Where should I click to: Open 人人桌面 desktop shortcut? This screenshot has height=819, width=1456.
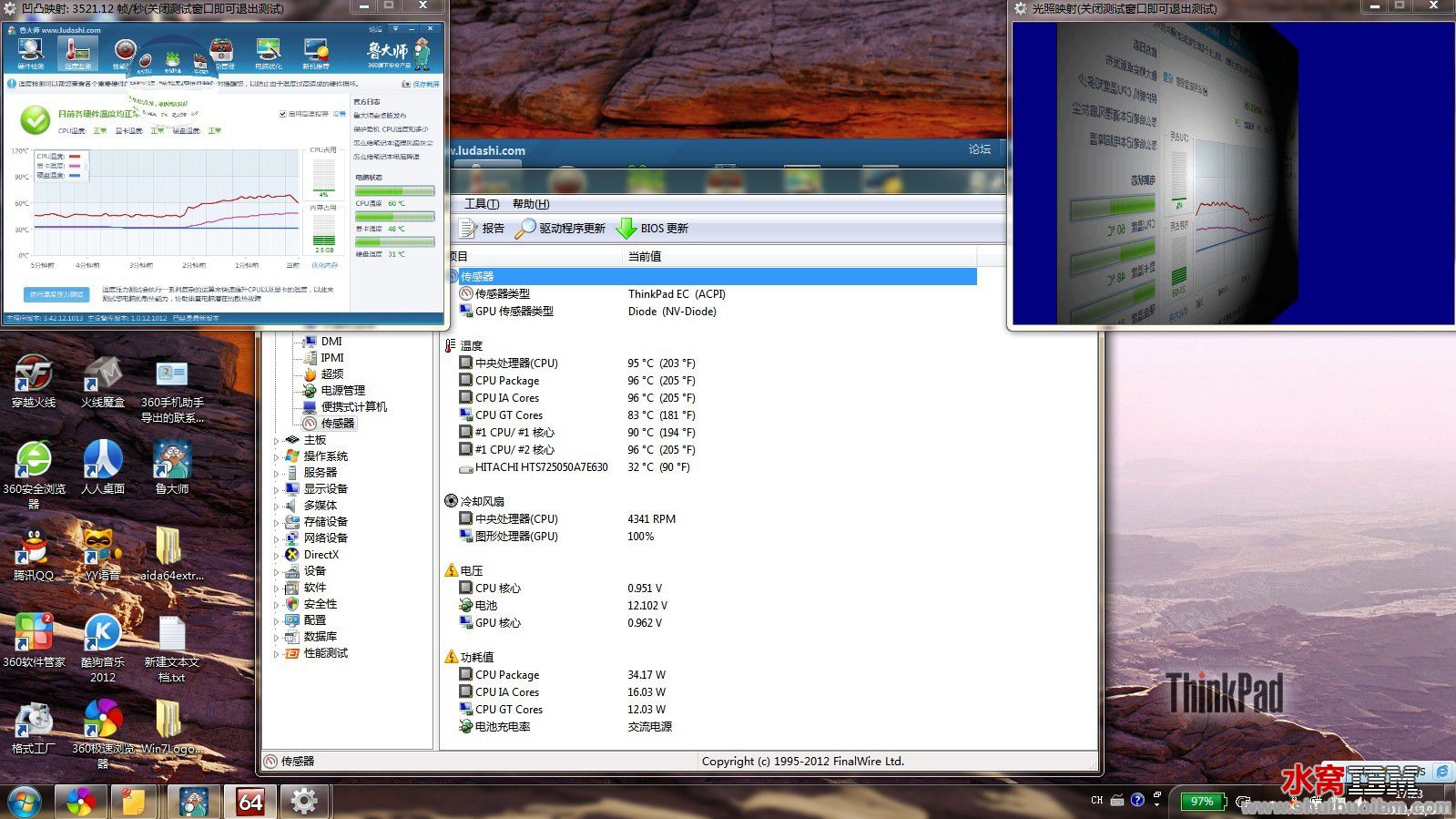tap(103, 467)
